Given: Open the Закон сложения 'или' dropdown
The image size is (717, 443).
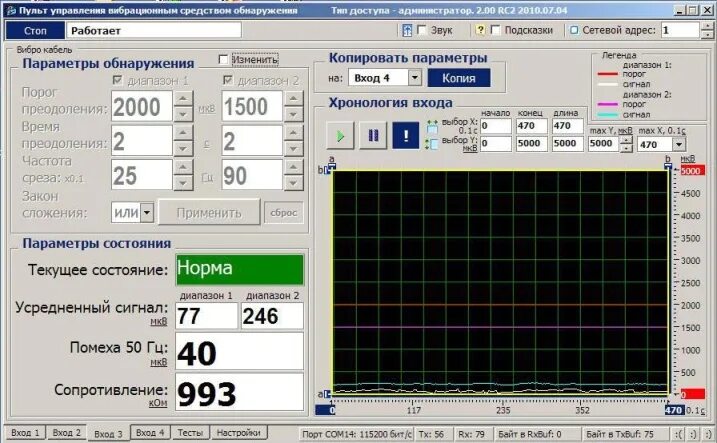Looking at the screenshot, I should pos(147,213).
